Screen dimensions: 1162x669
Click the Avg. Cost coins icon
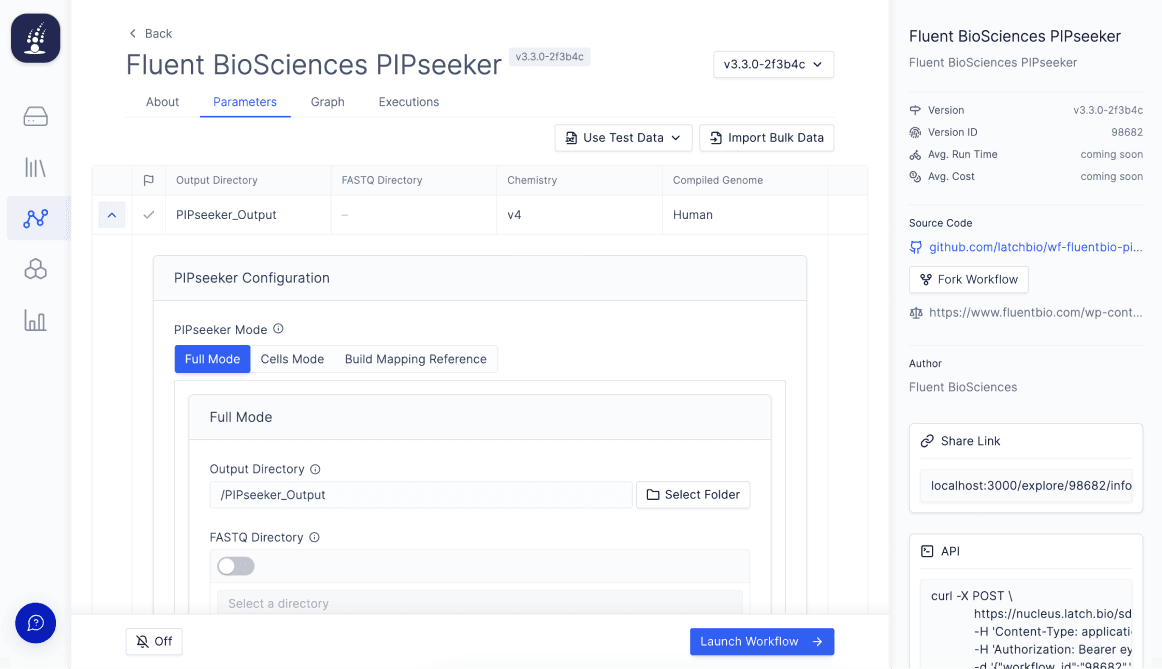tap(915, 177)
